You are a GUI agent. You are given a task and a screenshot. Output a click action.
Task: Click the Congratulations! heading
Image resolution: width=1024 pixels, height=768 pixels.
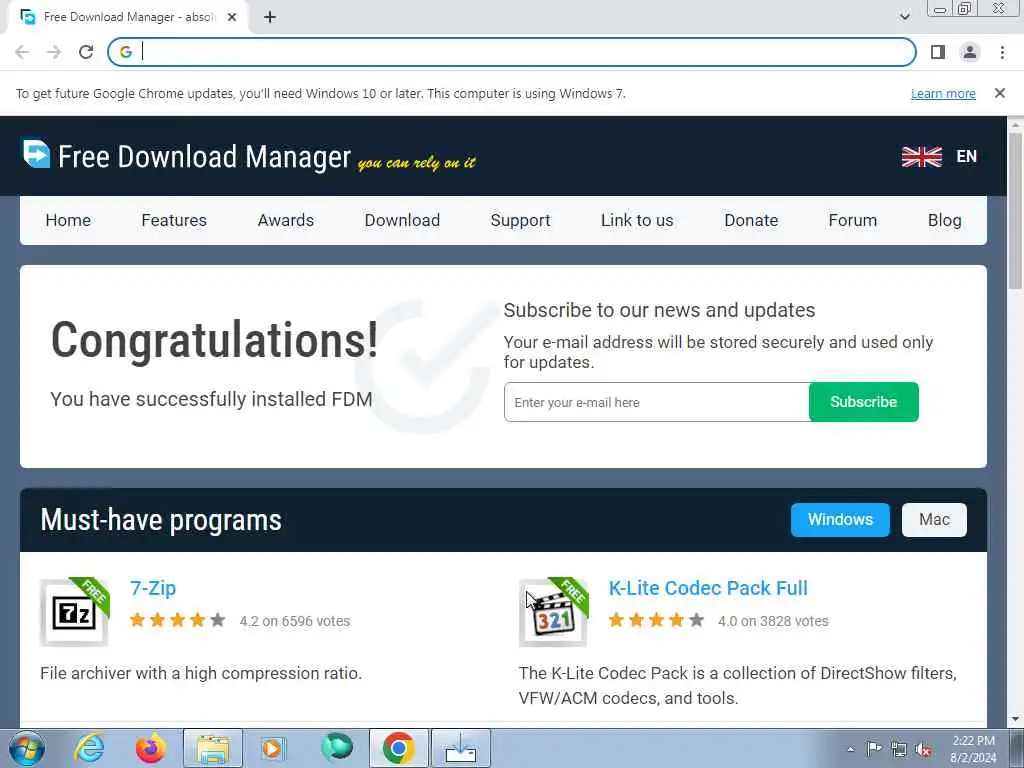tap(214, 340)
